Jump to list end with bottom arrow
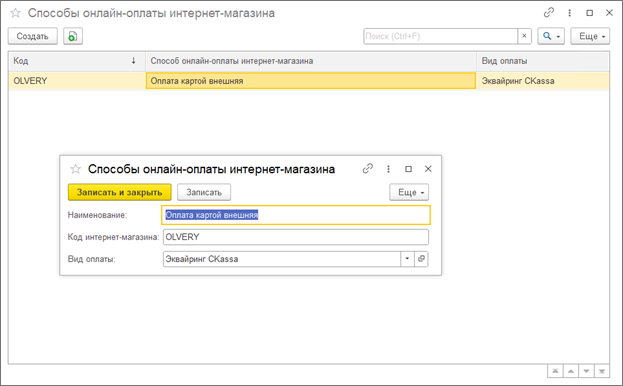This screenshot has width=623, height=386. (x=602, y=371)
